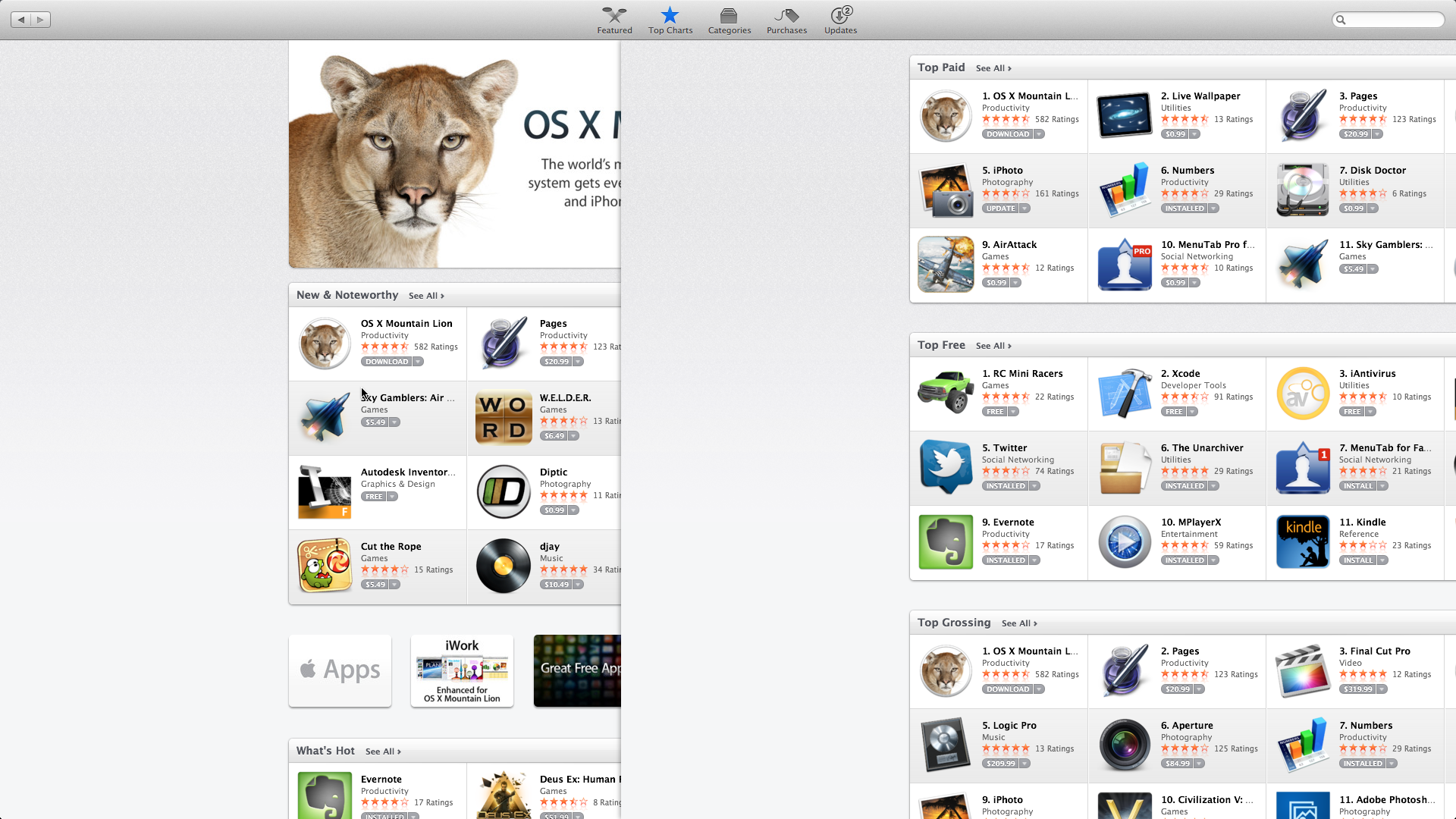Viewport: 1456px width, 819px height.
Task: Open the Logic Pro icon
Action: point(946,745)
